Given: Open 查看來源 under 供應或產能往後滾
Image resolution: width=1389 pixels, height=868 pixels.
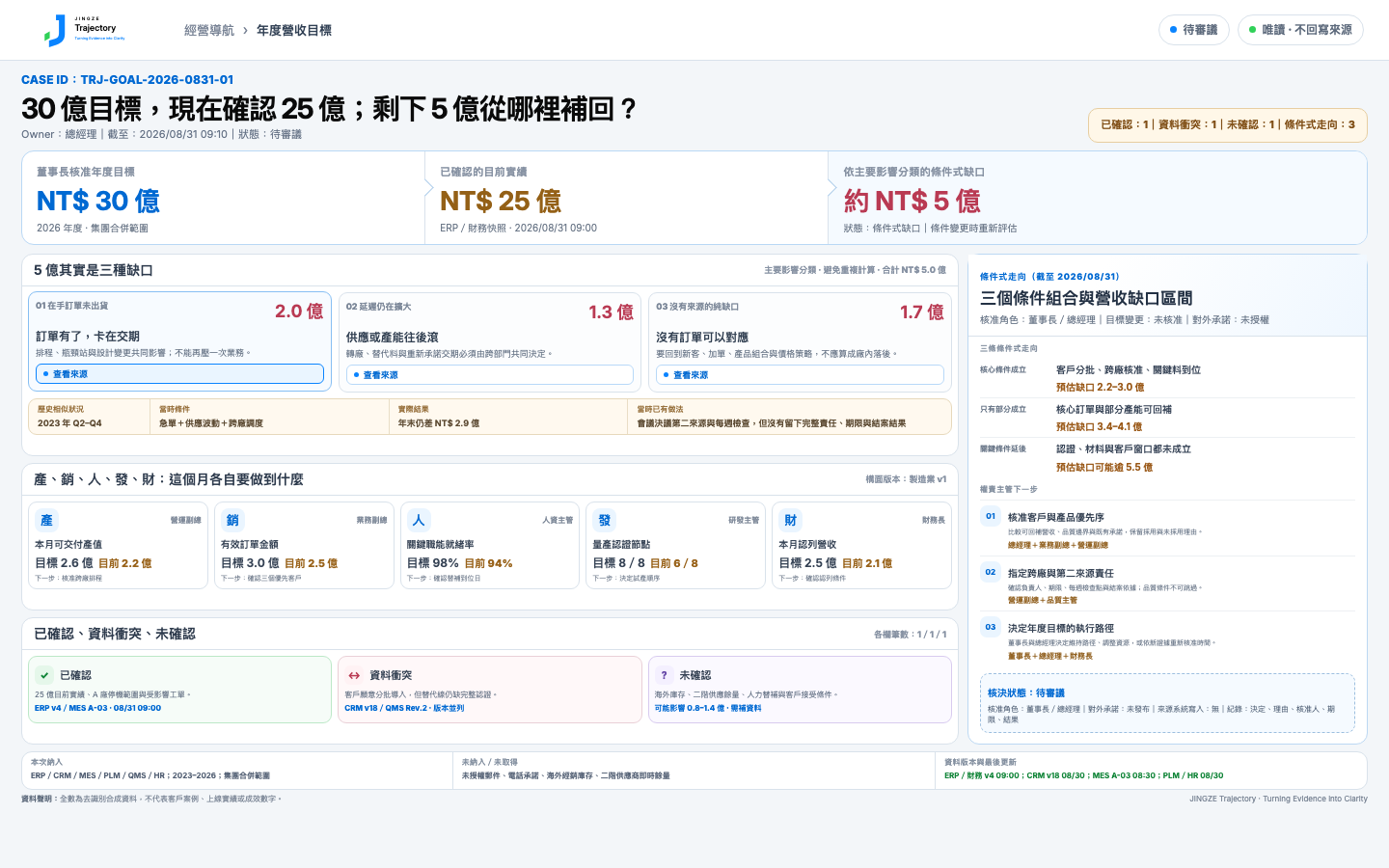Looking at the screenshot, I should pos(490,375).
